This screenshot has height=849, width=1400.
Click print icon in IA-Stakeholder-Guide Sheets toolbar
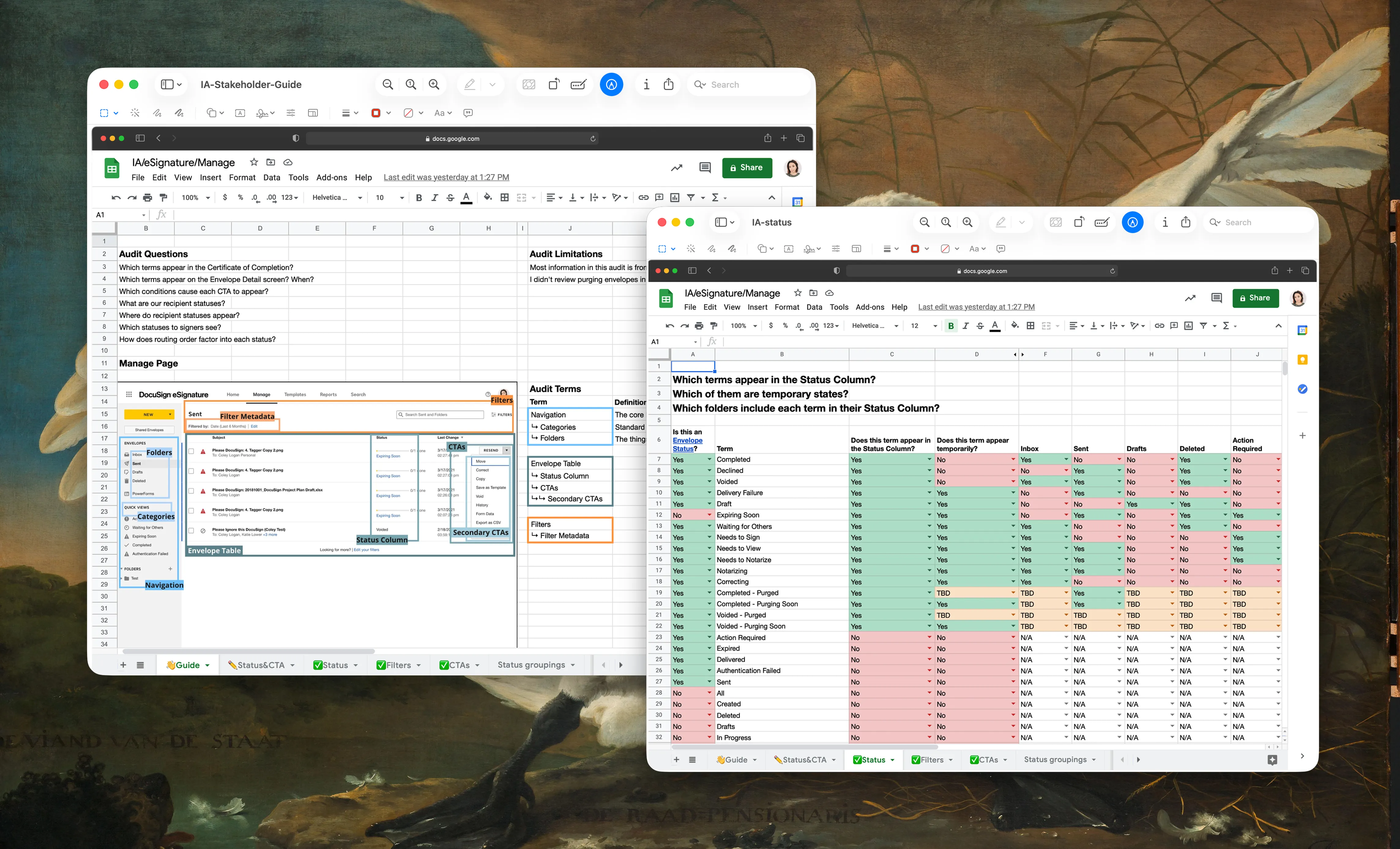click(x=148, y=198)
